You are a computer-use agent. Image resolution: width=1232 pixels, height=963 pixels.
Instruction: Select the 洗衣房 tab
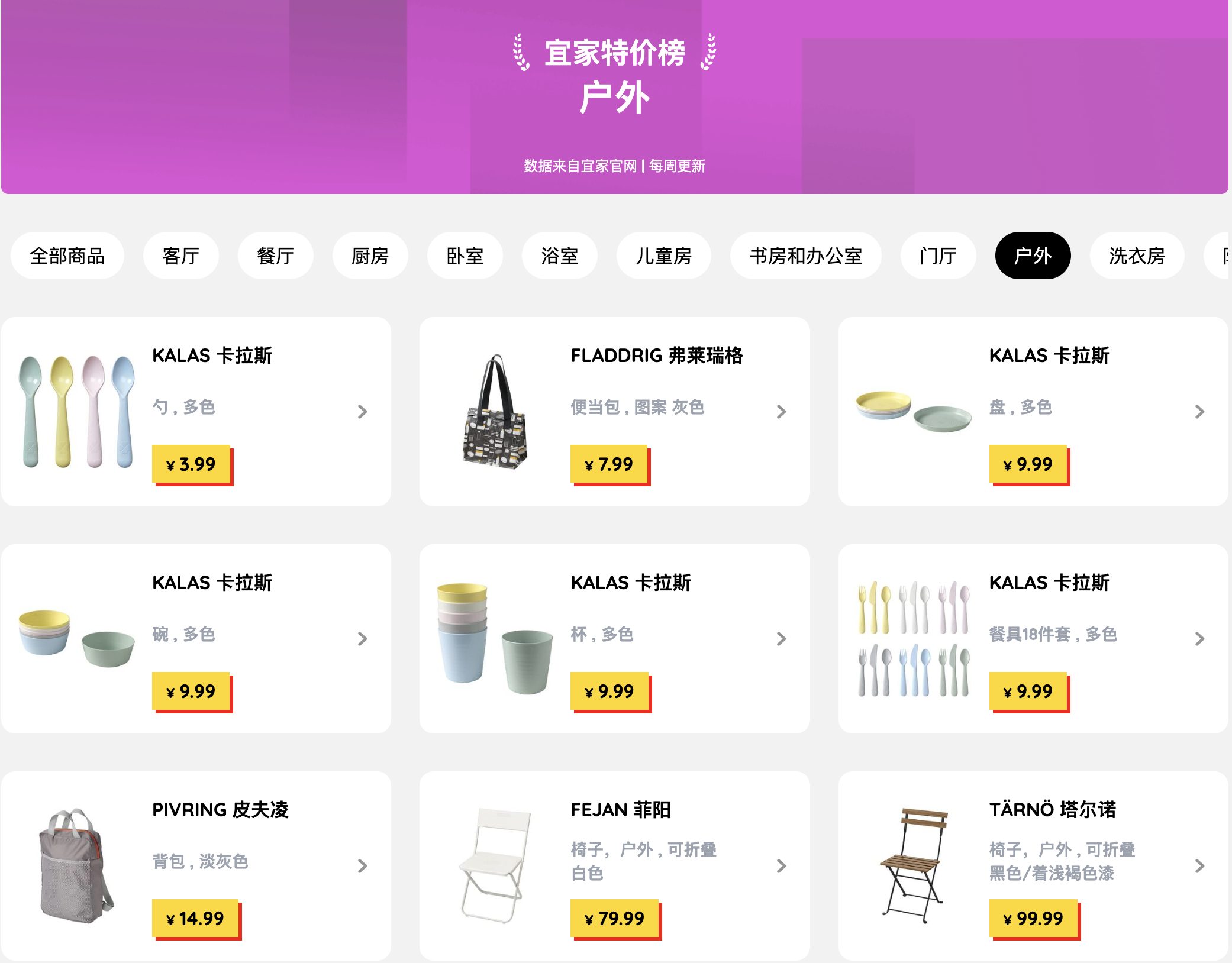pos(1137,256)
